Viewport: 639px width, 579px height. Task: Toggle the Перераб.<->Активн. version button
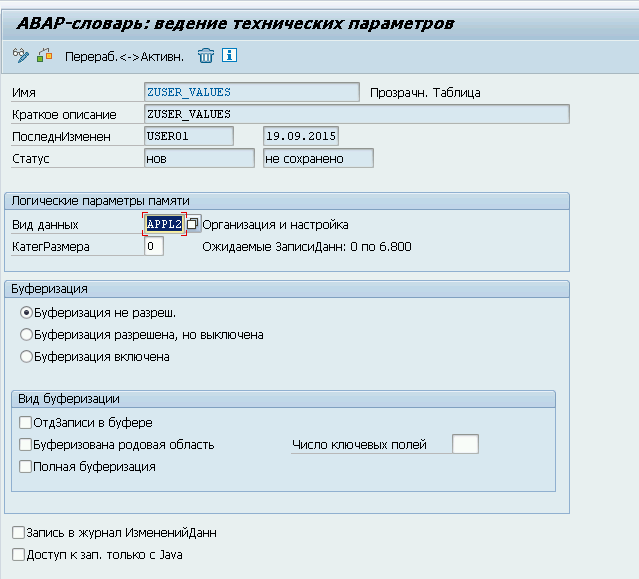point(124,57)
